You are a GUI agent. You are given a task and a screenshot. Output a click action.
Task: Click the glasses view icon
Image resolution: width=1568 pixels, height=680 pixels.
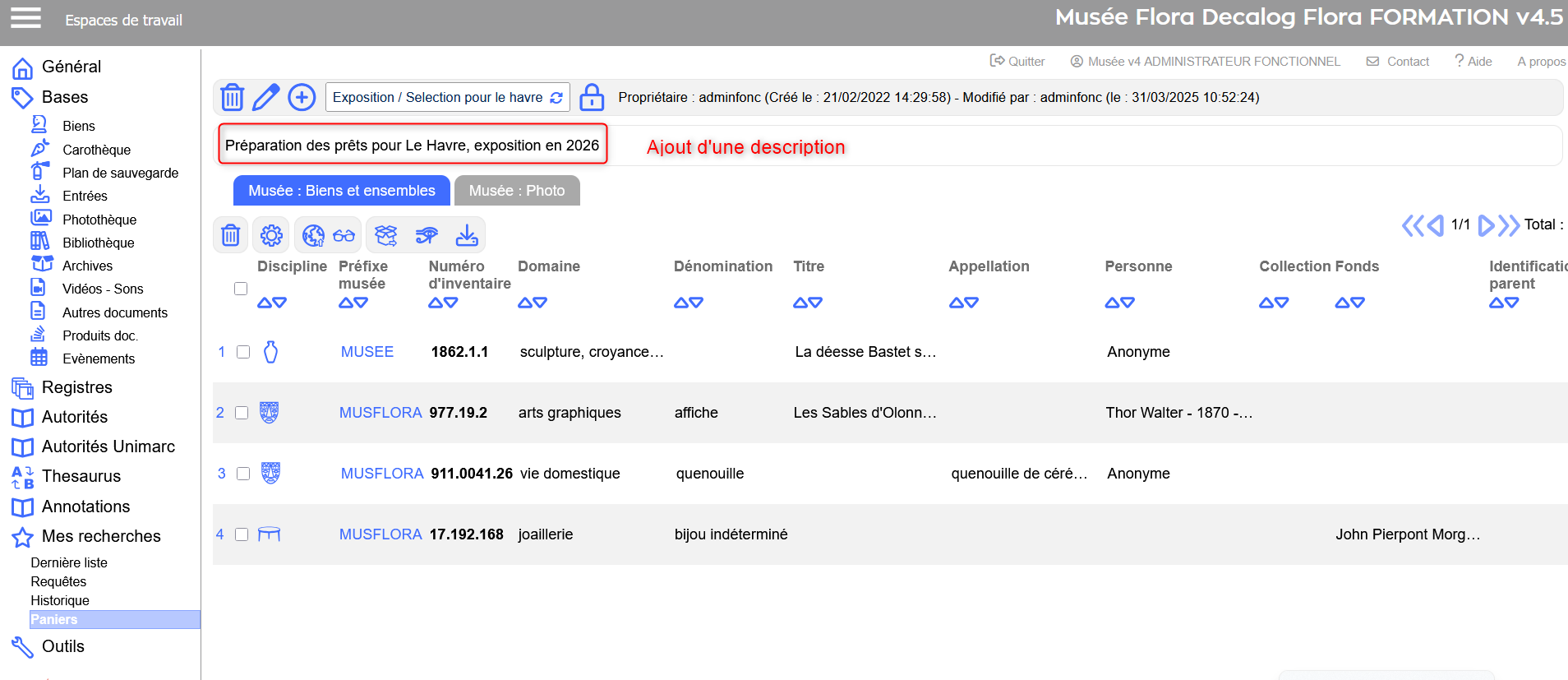point(344,236)
